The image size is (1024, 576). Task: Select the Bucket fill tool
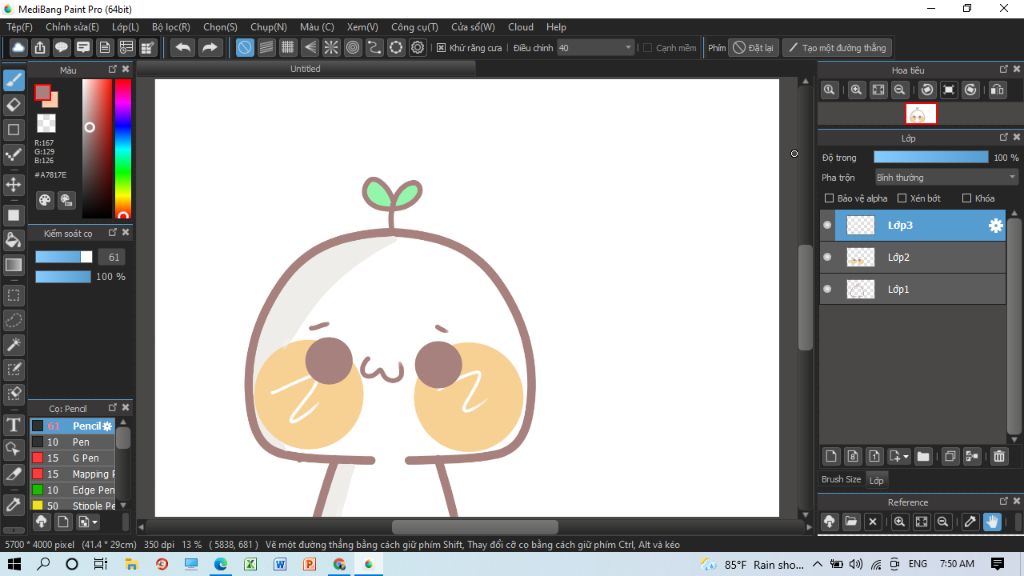pos(14,240)
